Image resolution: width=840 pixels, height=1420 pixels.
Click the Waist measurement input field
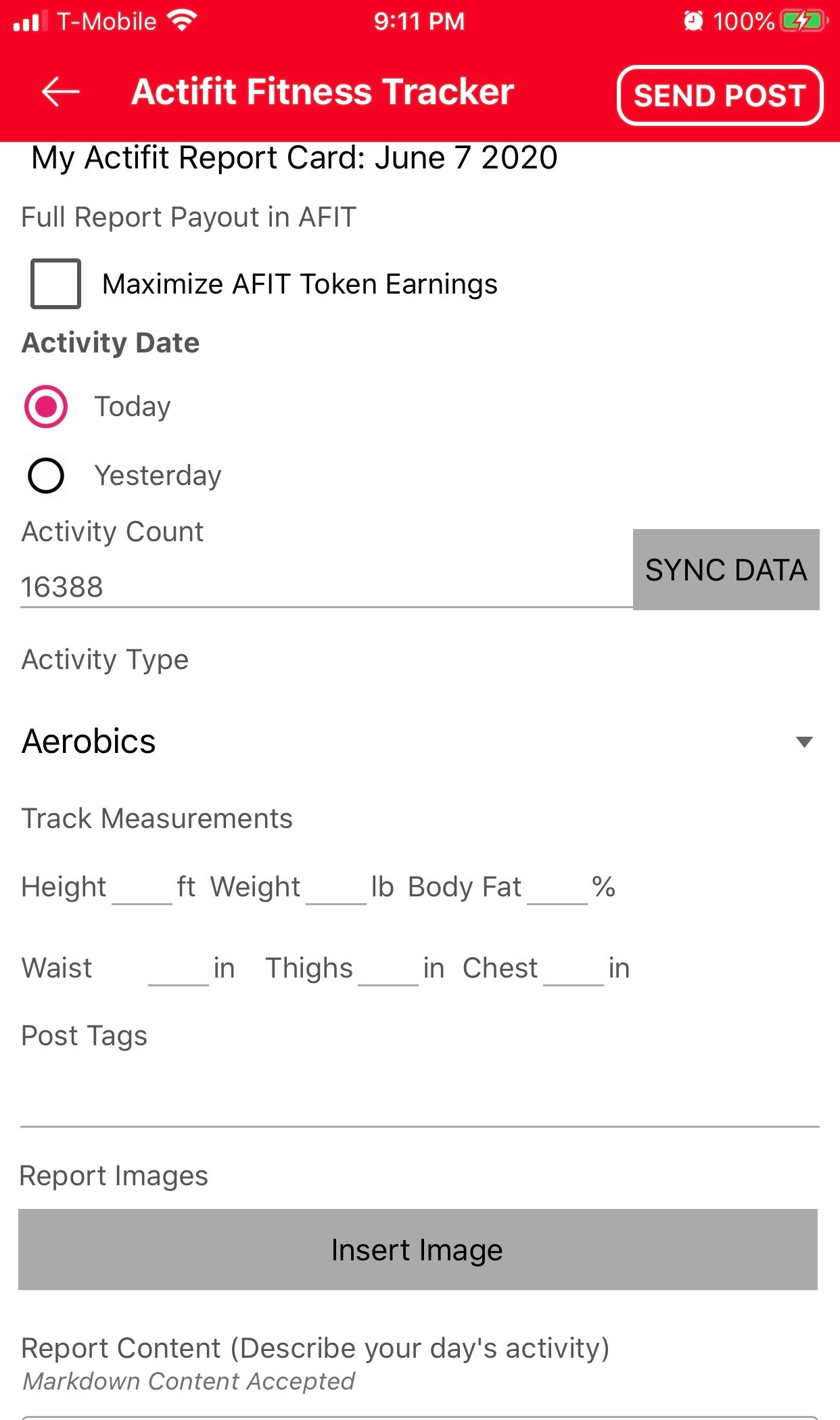(179, 969)
